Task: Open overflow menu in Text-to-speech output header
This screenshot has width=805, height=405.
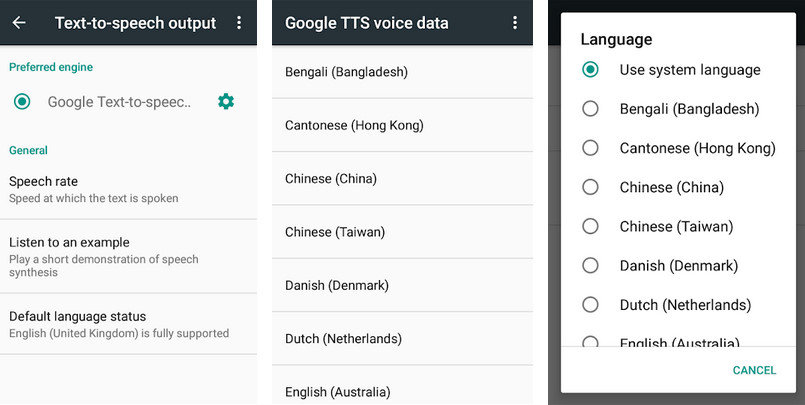Action: point(239,23)
